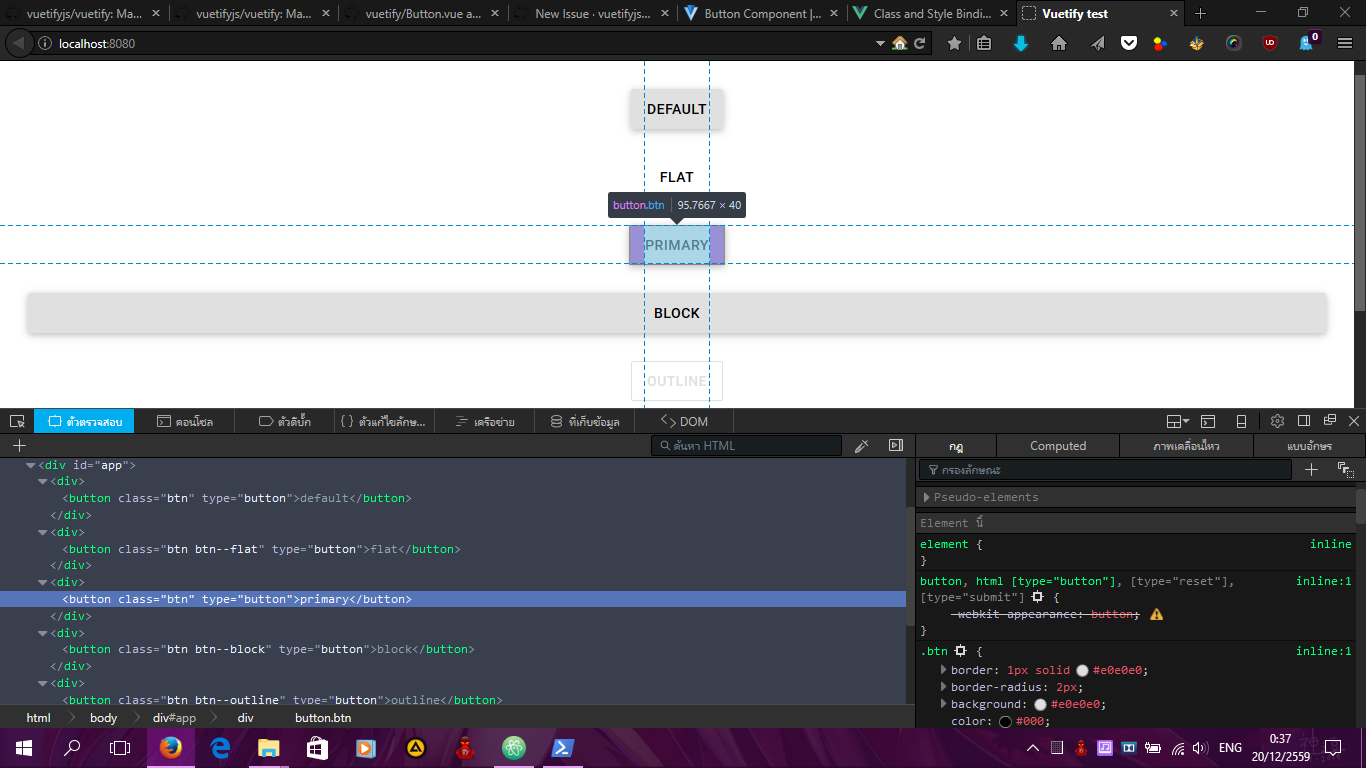Expand Pseudo-elements section
The image size is (1366, 768).
926,497
